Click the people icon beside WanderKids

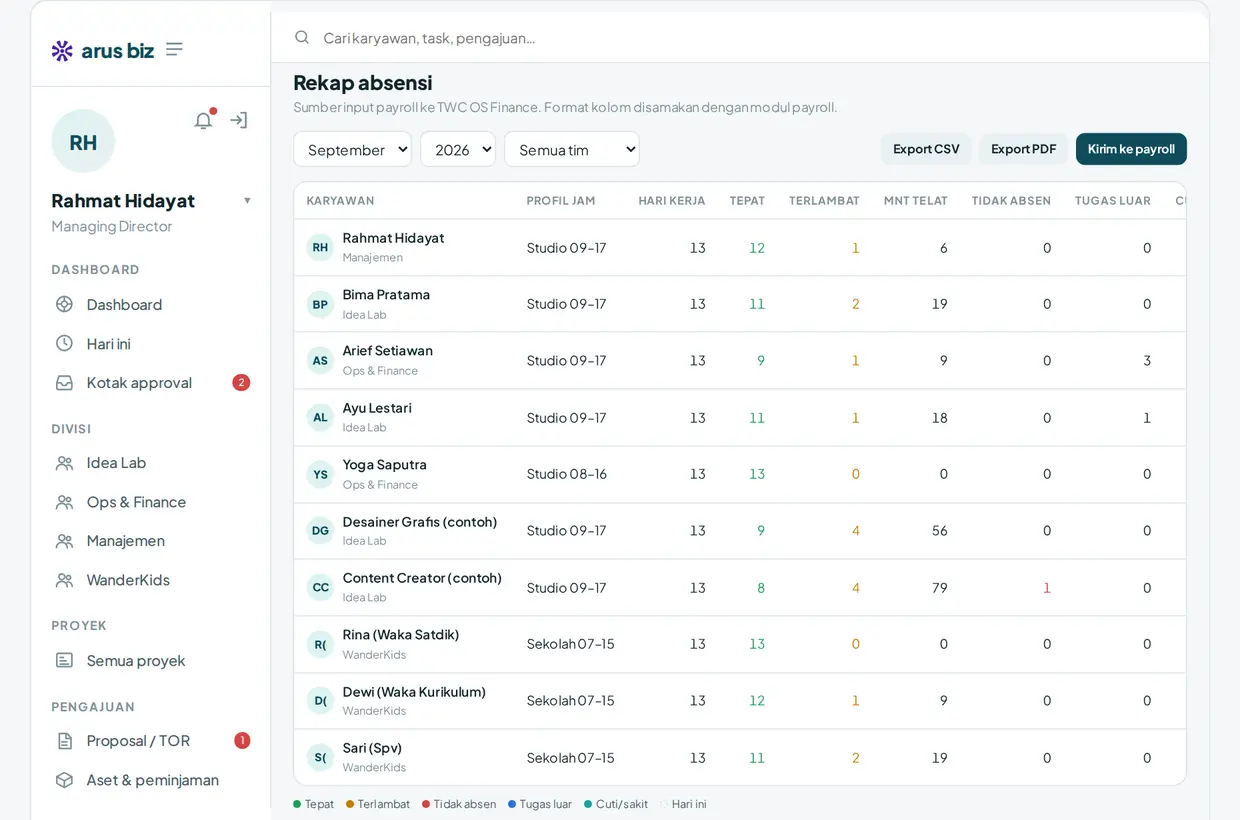click(64, 580)
